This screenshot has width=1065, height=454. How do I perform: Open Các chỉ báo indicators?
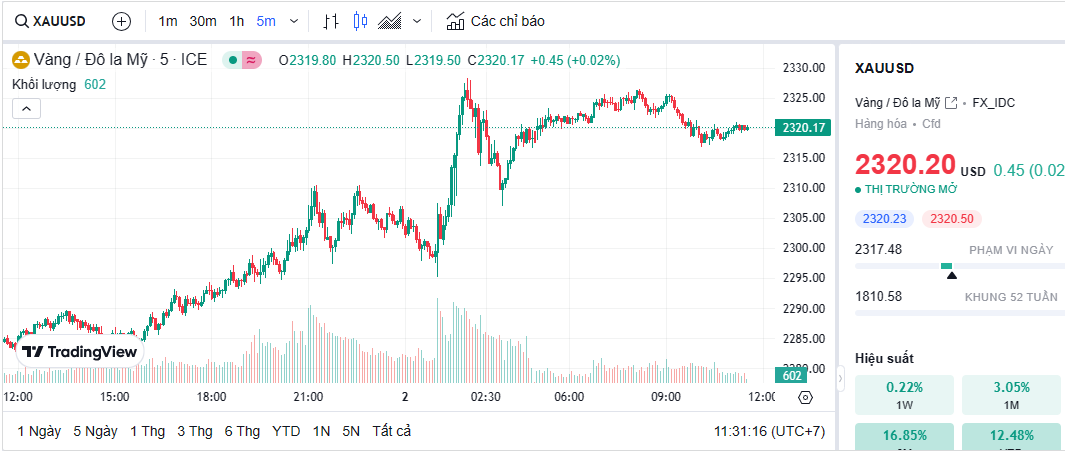(x=495, y=21)
